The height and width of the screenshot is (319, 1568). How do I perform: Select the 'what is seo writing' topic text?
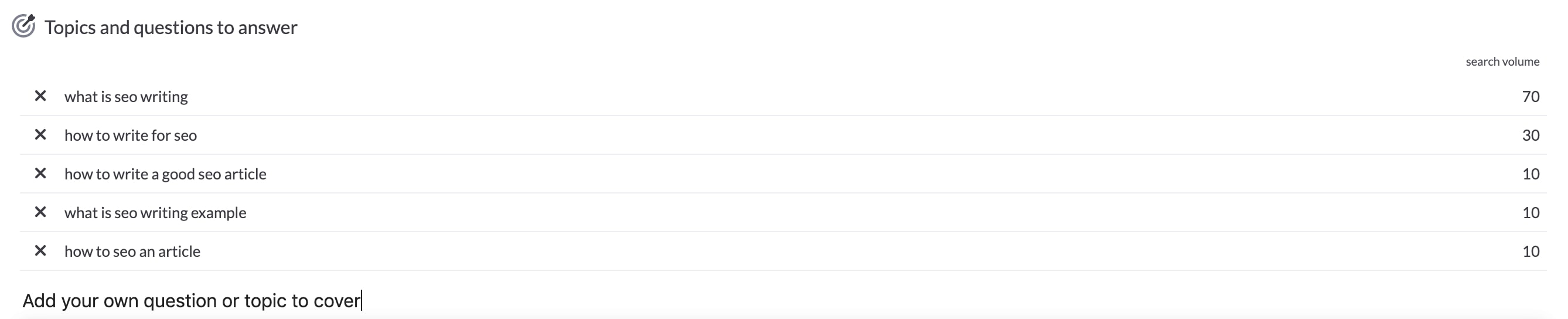click(126, 97)
